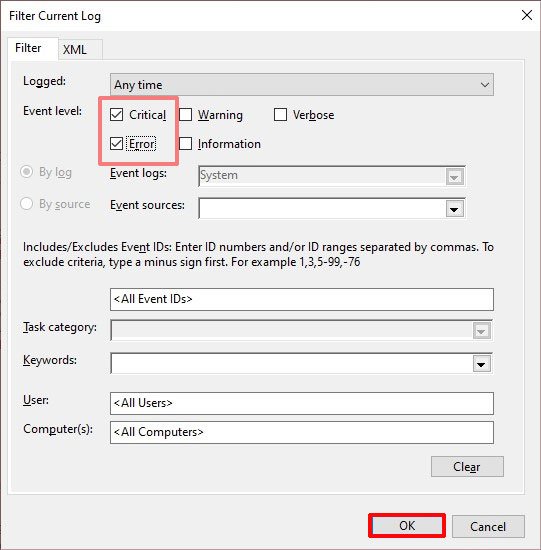Click into the All Users field
The width and height of the screenshot is (541, 550).
click(x=302, y=403)
